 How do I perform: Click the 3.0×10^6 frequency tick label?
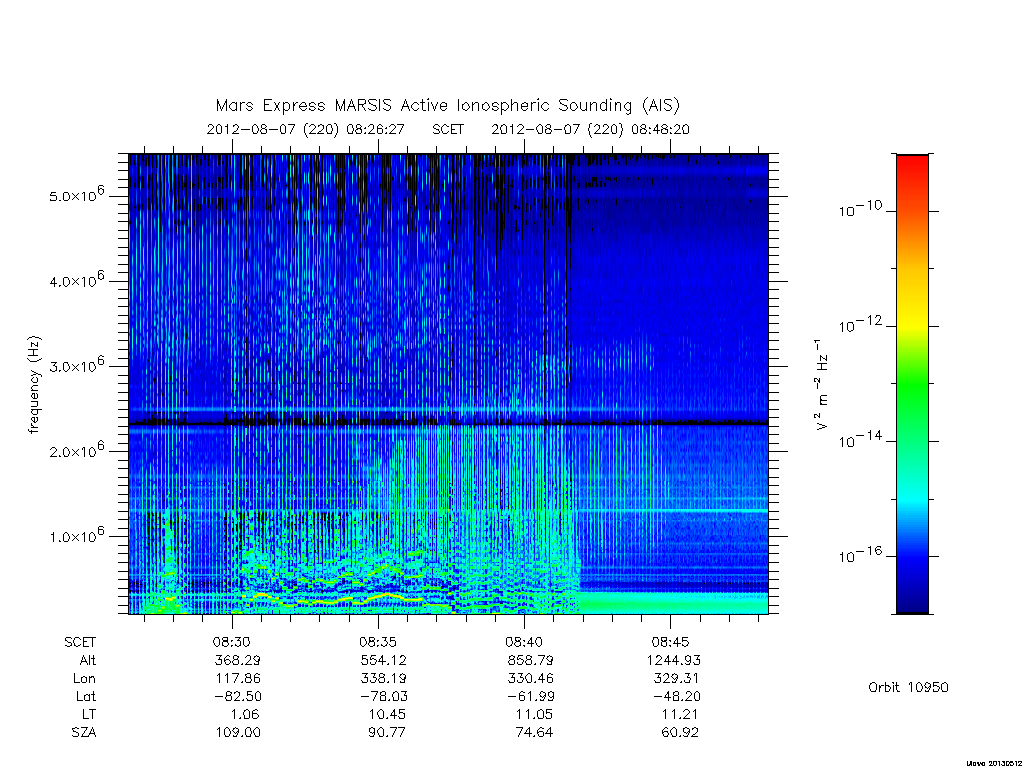[76, 364]
